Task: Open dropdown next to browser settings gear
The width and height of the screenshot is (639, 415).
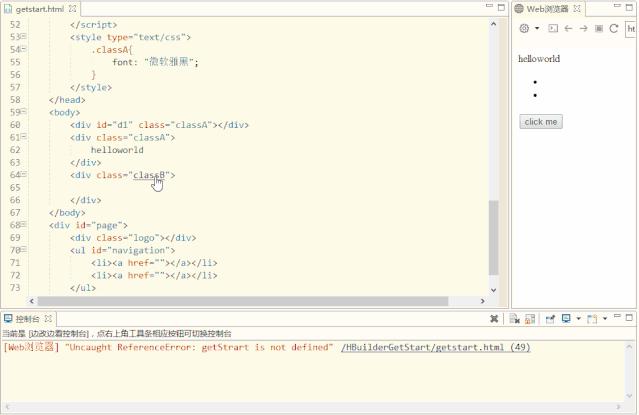Action: pyautogui.click(x=537, y=28)
